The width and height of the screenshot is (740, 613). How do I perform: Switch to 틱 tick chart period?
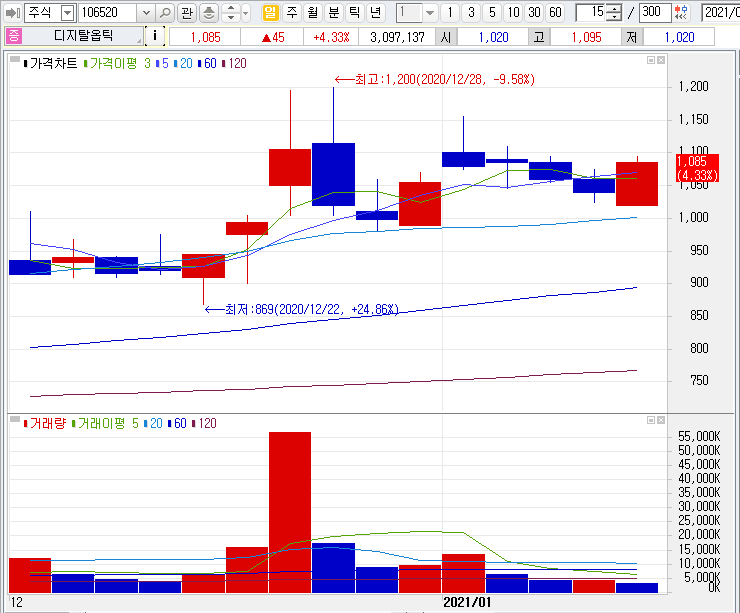pos(354,12)
